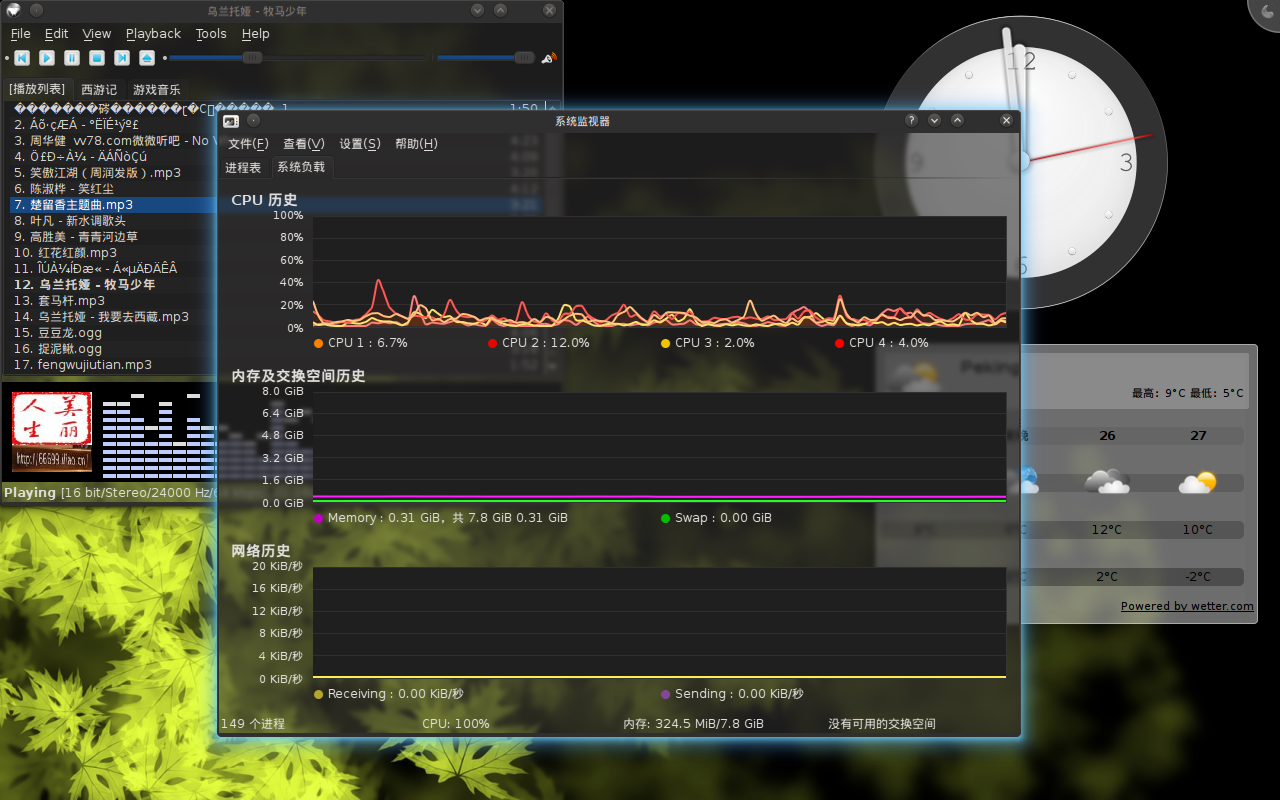Screen dimensions: 1280x800
Task: Click the music player seek slider handle
Action: click(x=252, y=58)
